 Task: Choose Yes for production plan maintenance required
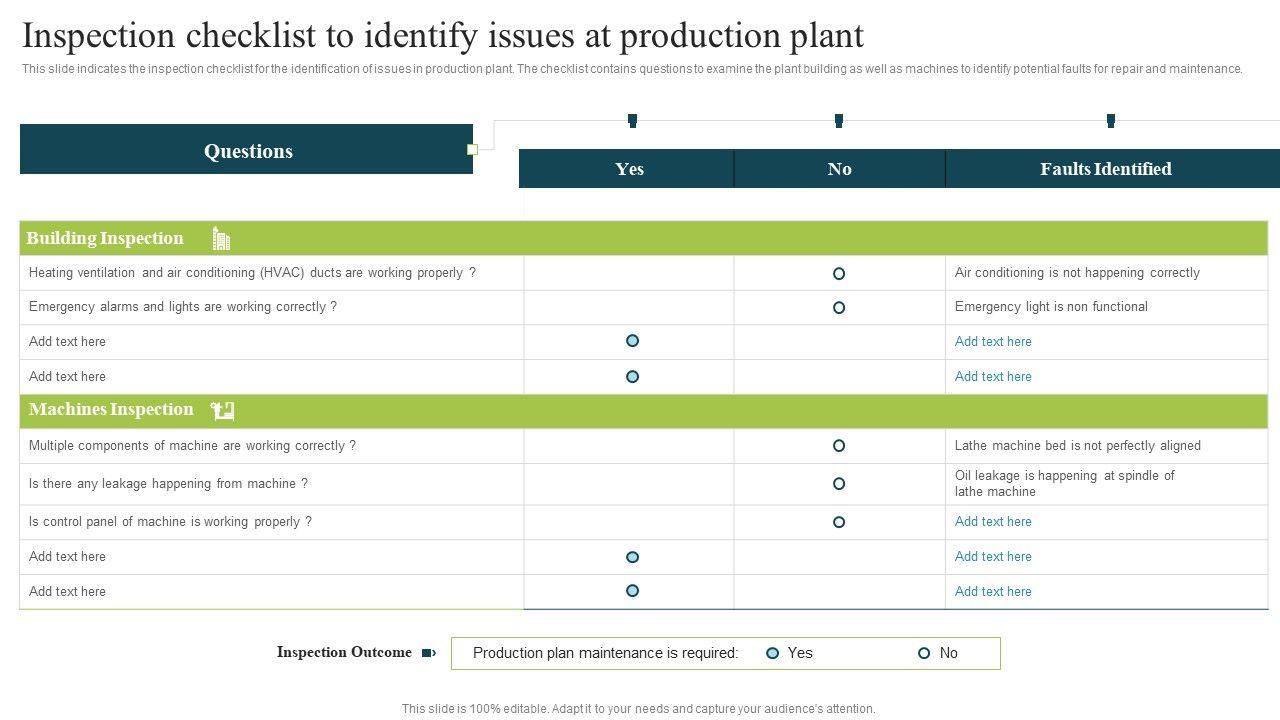pos(772,653)
